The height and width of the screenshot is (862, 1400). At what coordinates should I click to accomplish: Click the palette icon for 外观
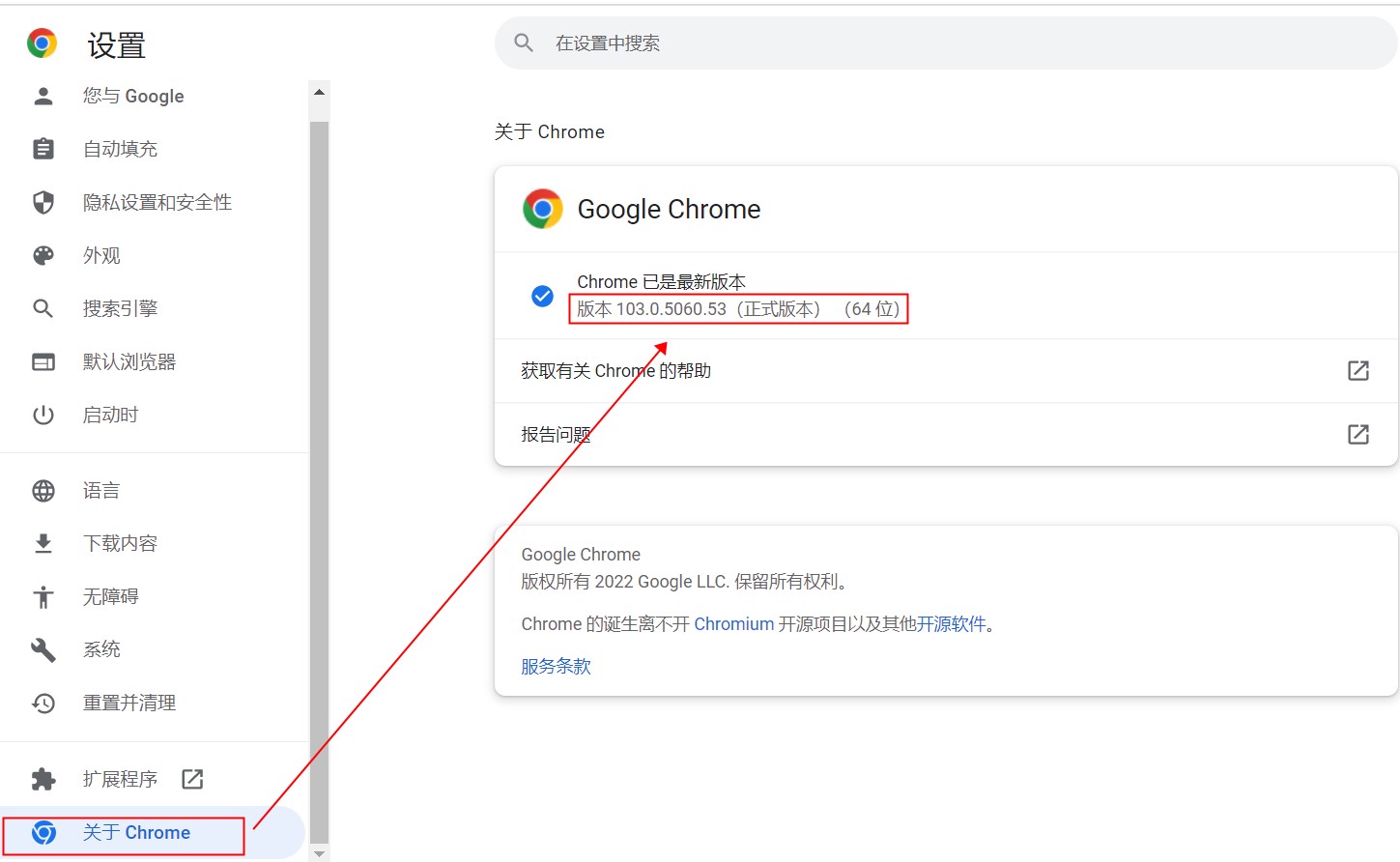pos(43,255)
